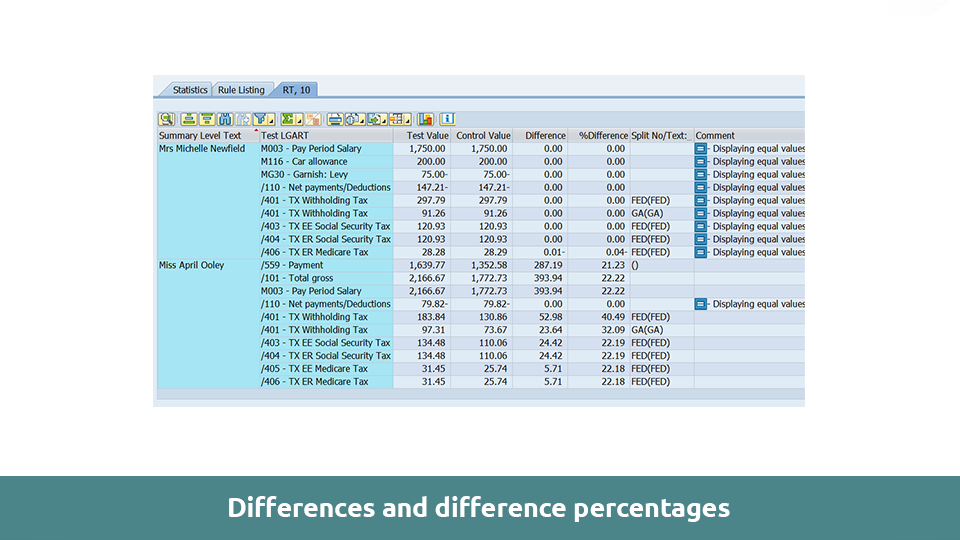Click the Details magnifier icon in toolbar
Image resolution: width=960 pixels, height=540 pixels.
pyautogui.click(x=166, y=119)
